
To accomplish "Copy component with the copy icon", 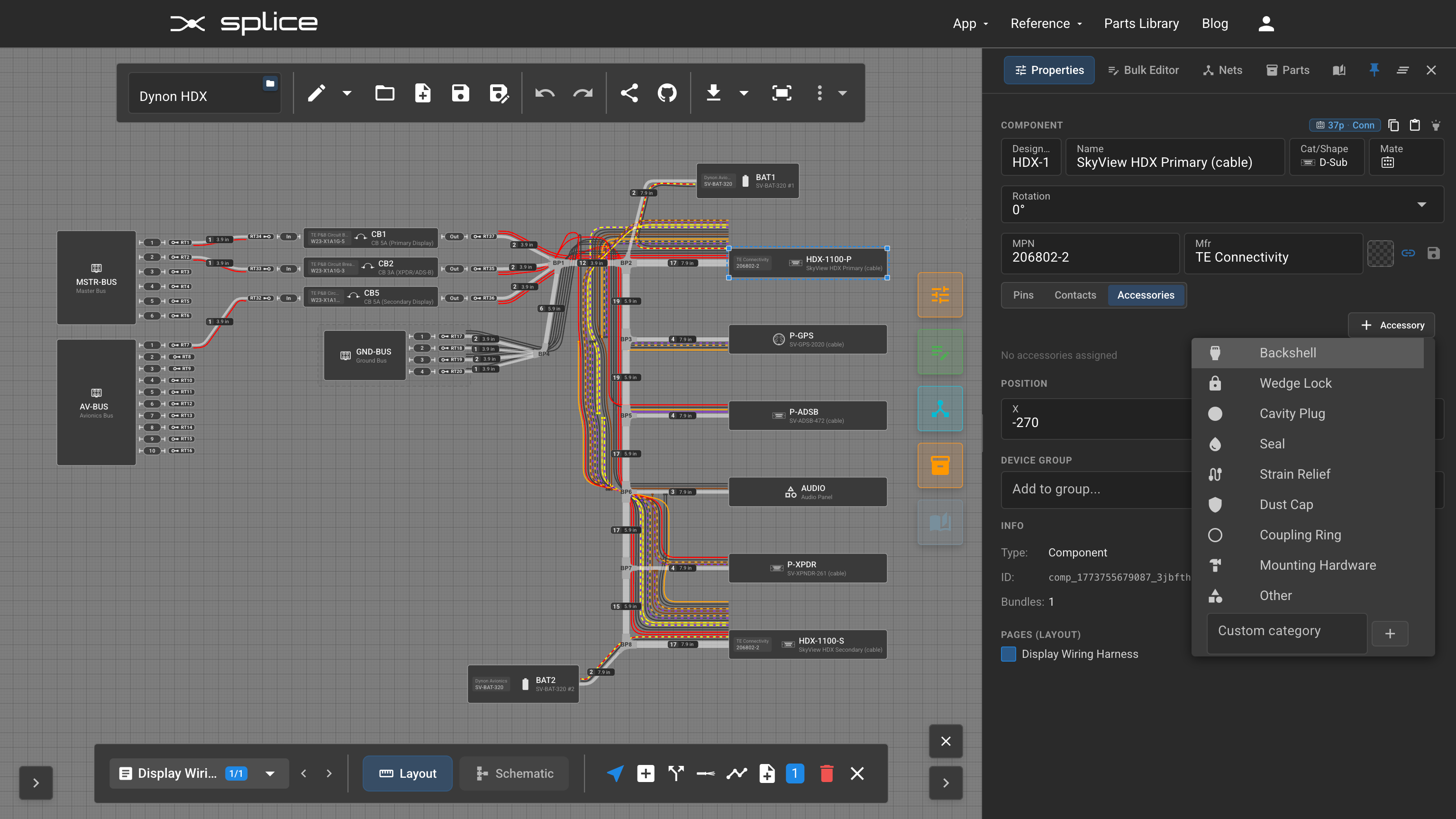I will (x=1393, y=125).
